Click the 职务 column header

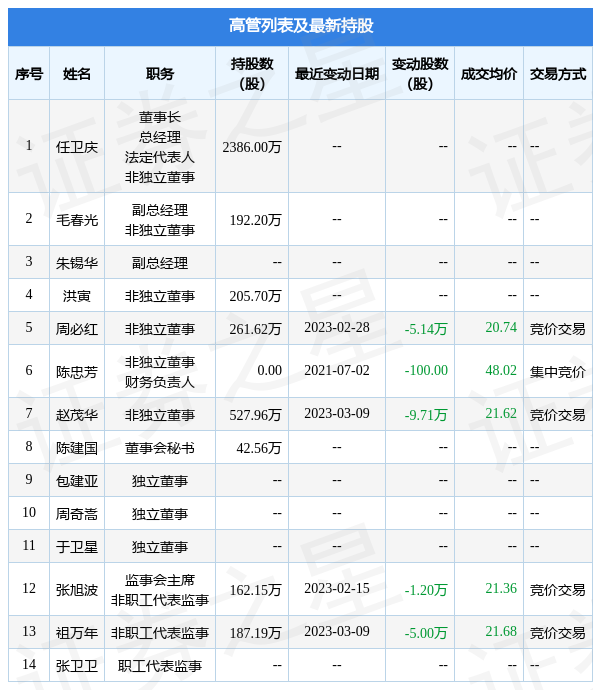[x=160, y=74]
